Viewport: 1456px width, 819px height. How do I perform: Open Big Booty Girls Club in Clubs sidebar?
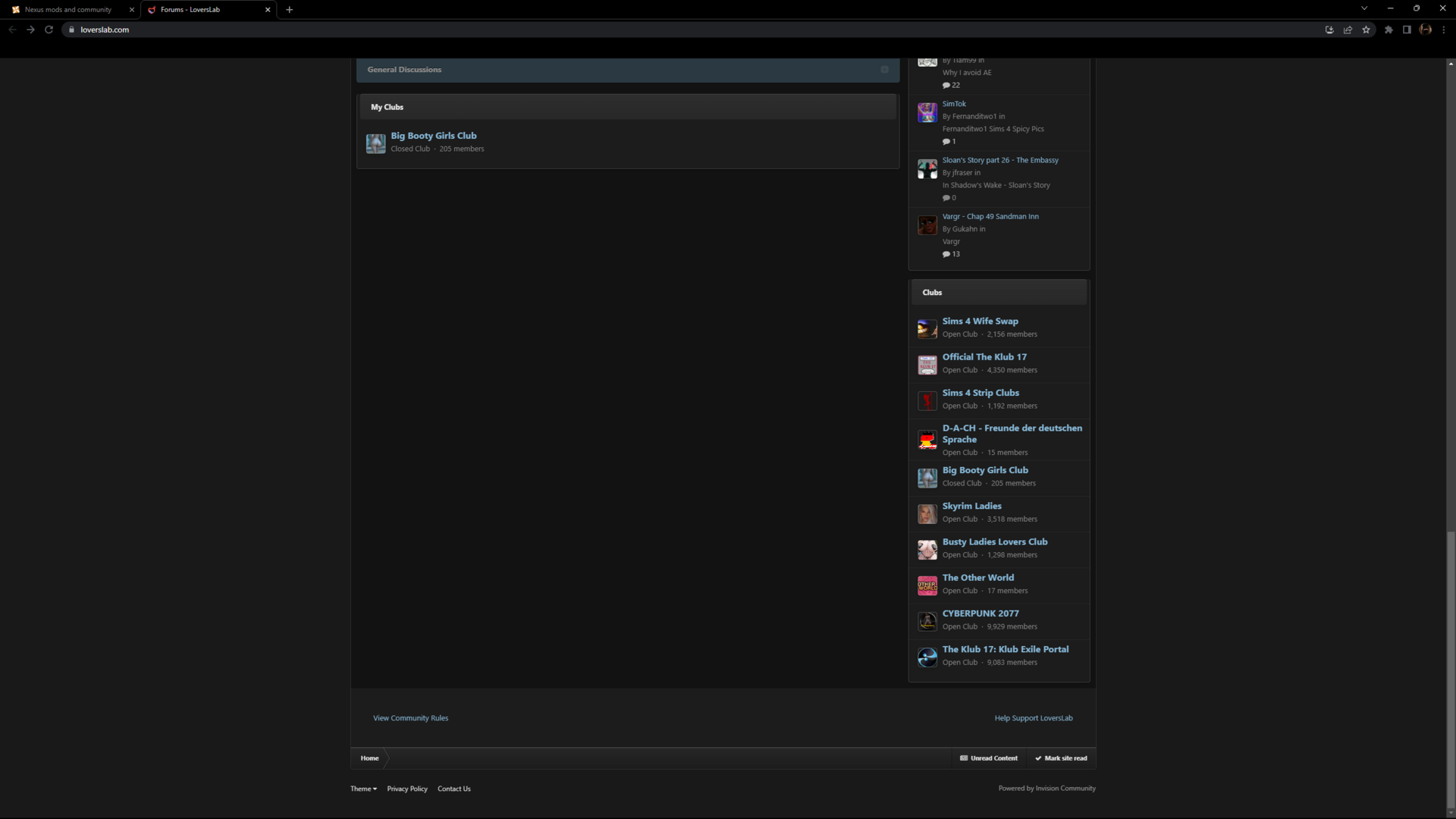click(985, 470)
